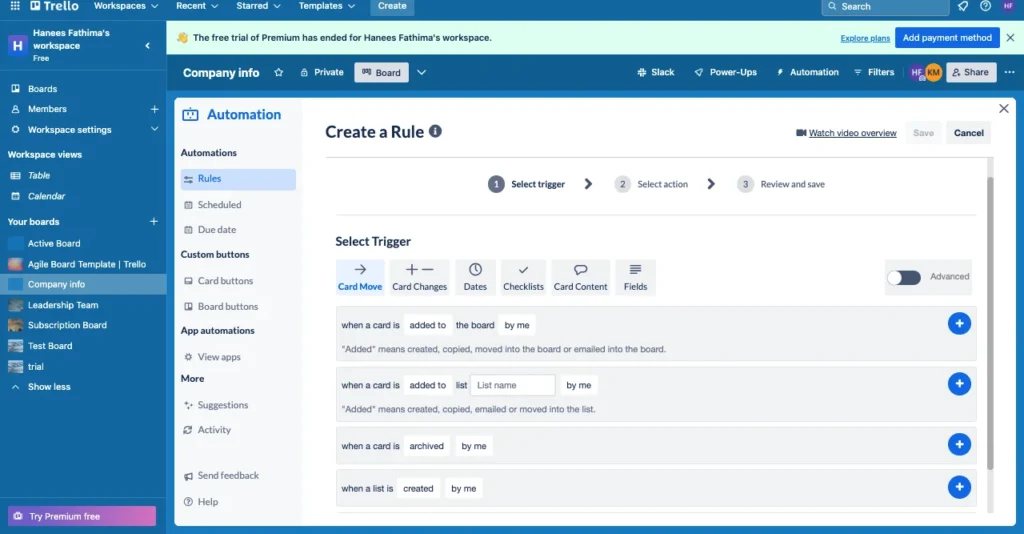Image resolution: width=1024 pixels, height=534 pixels.
Task: Open board Filters
Action: (x=874, y=72)
